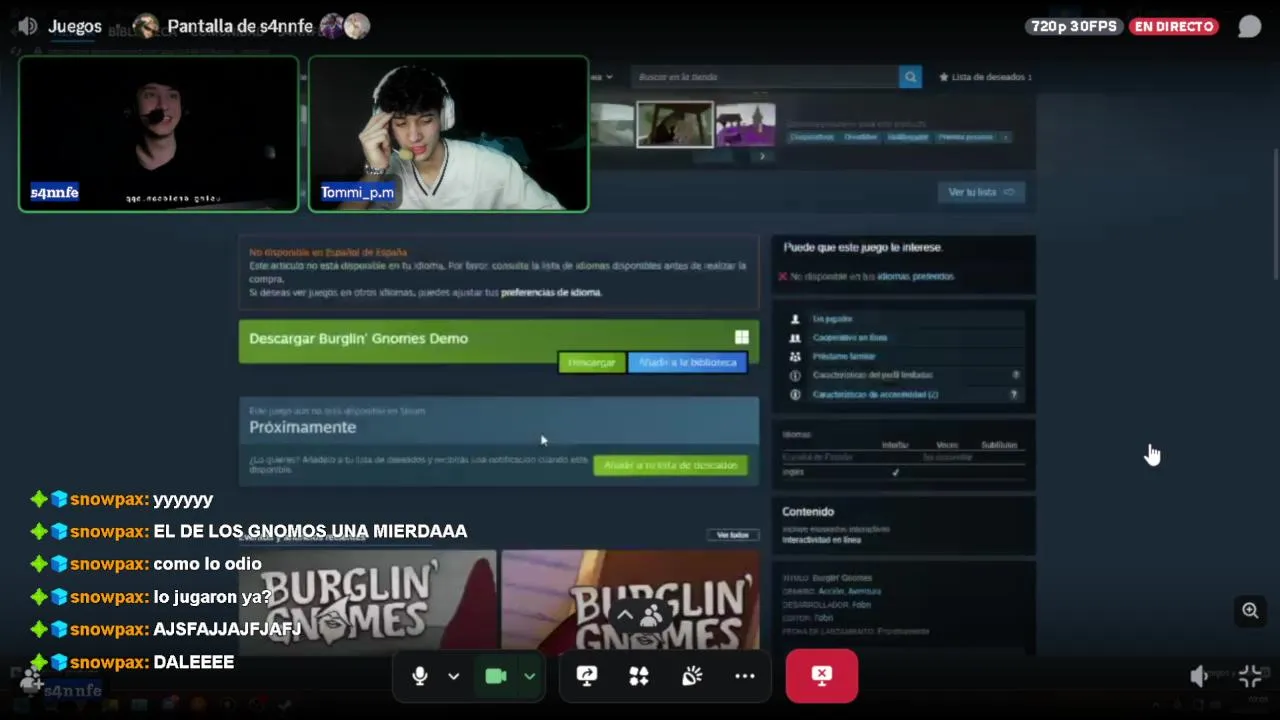1280x720 pixels.
Task: Click the share screen icon
Action: 587,676
